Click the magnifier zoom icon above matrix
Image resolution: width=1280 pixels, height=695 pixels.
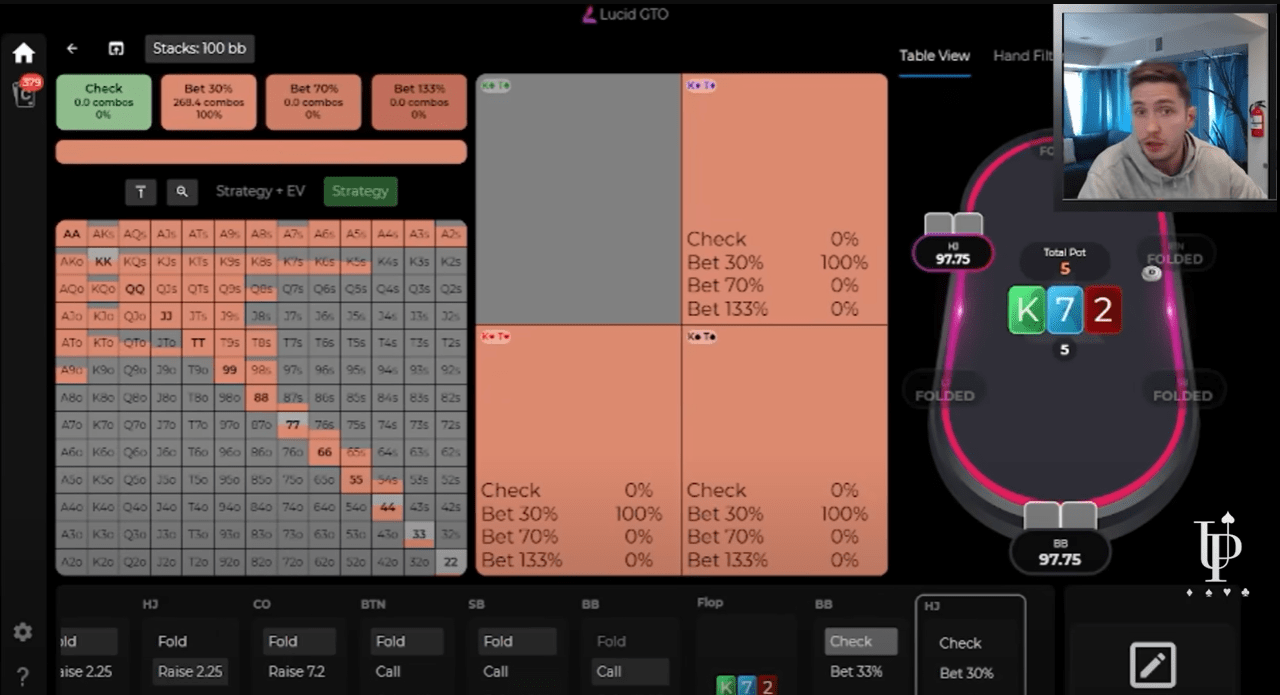point(181,191)
